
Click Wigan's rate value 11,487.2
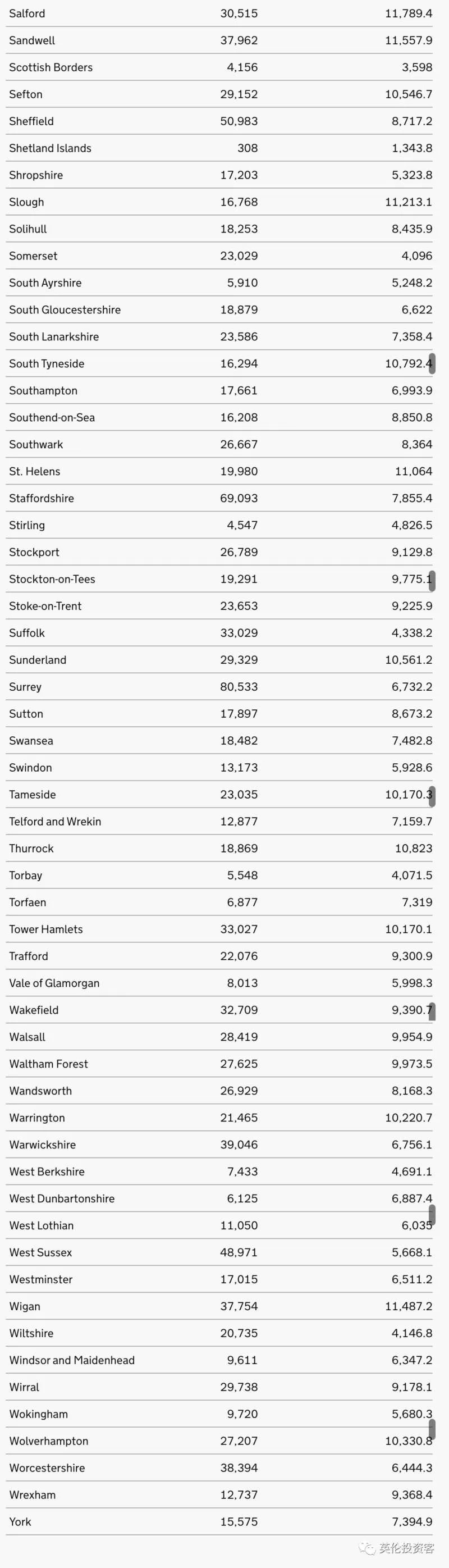tap(408, 1306)
